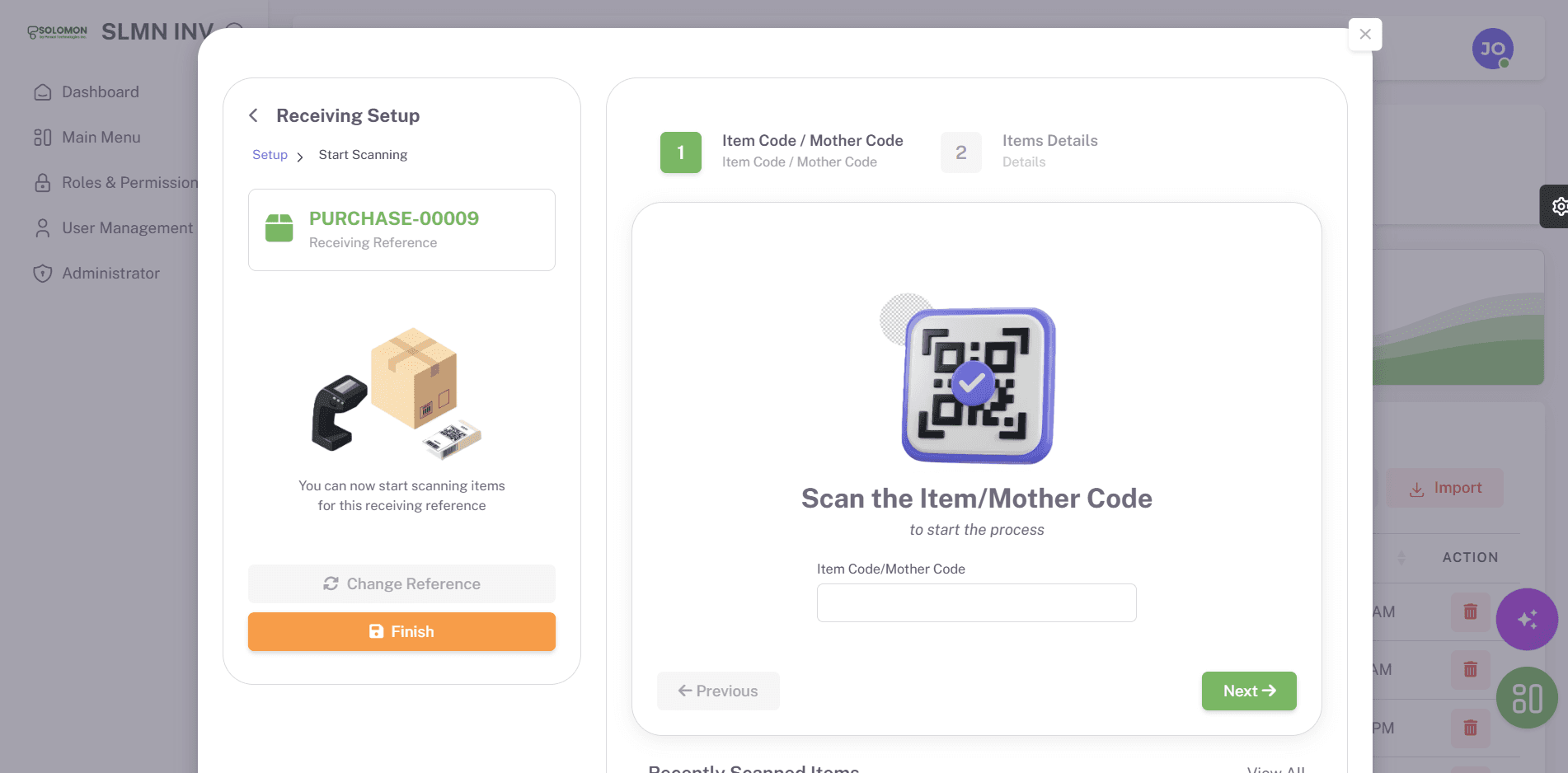This screenshot has height=773, width=1568.
Task: Select the PURCHASE-00009 reference text
Action: [394, 218]
